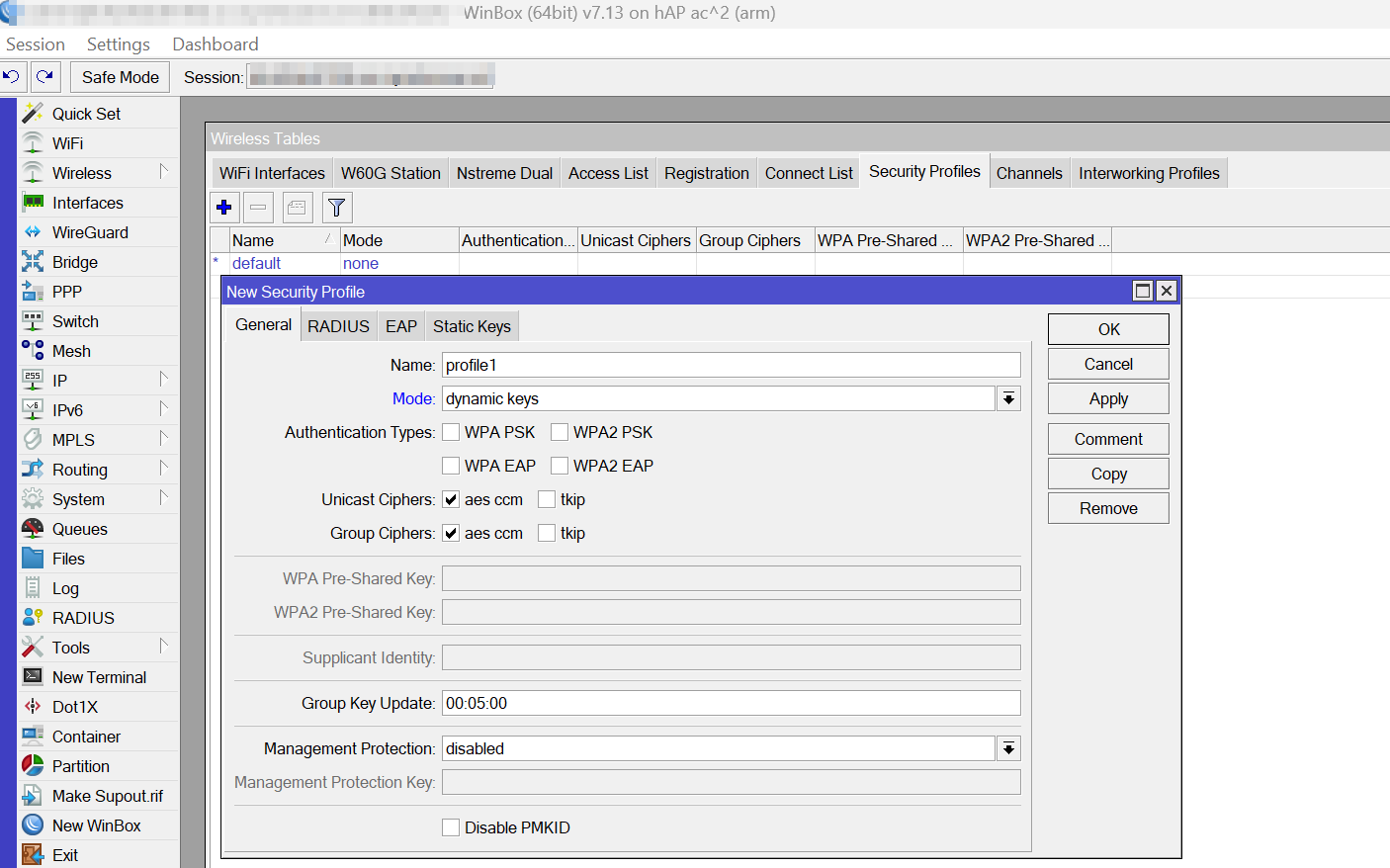Click the Redo arrow in toolbar
Screen dimensions: 1390x868
pyautogui.click(x=45, y=76)
